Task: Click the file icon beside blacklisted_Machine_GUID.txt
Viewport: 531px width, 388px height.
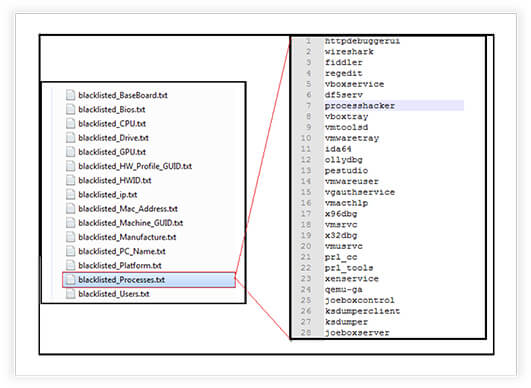Action: tap(70, 223)
